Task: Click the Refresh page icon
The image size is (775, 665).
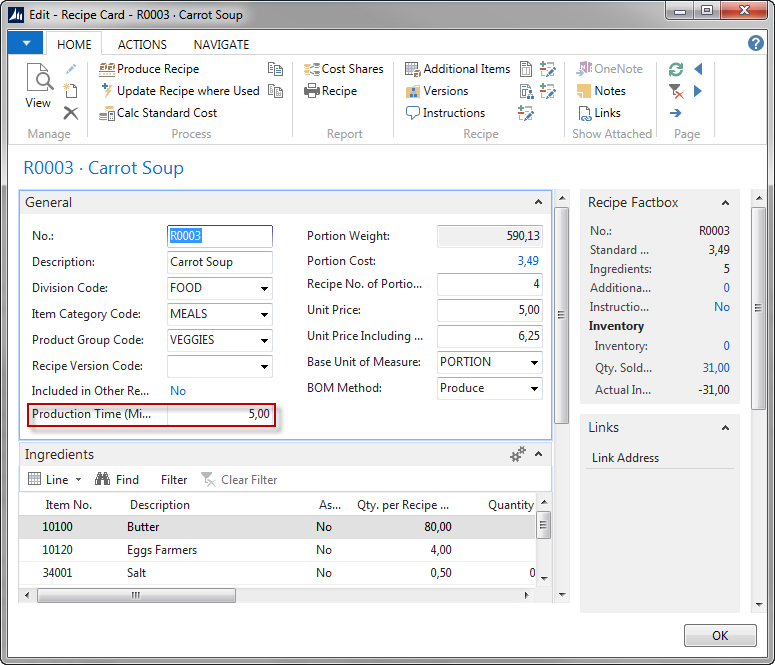Action: [676, 69]
